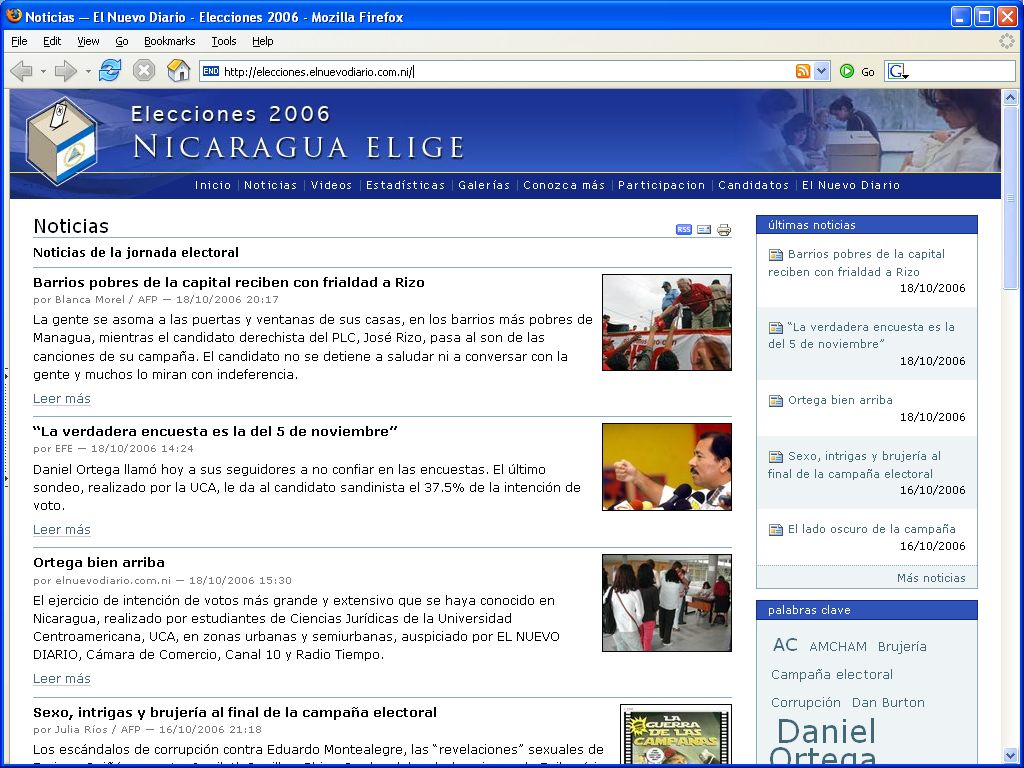Screen dimensions: 1024x768
Task: Open 'La Guerra de las Campañas' poster thumbnail
Action: tap(675, 734)
